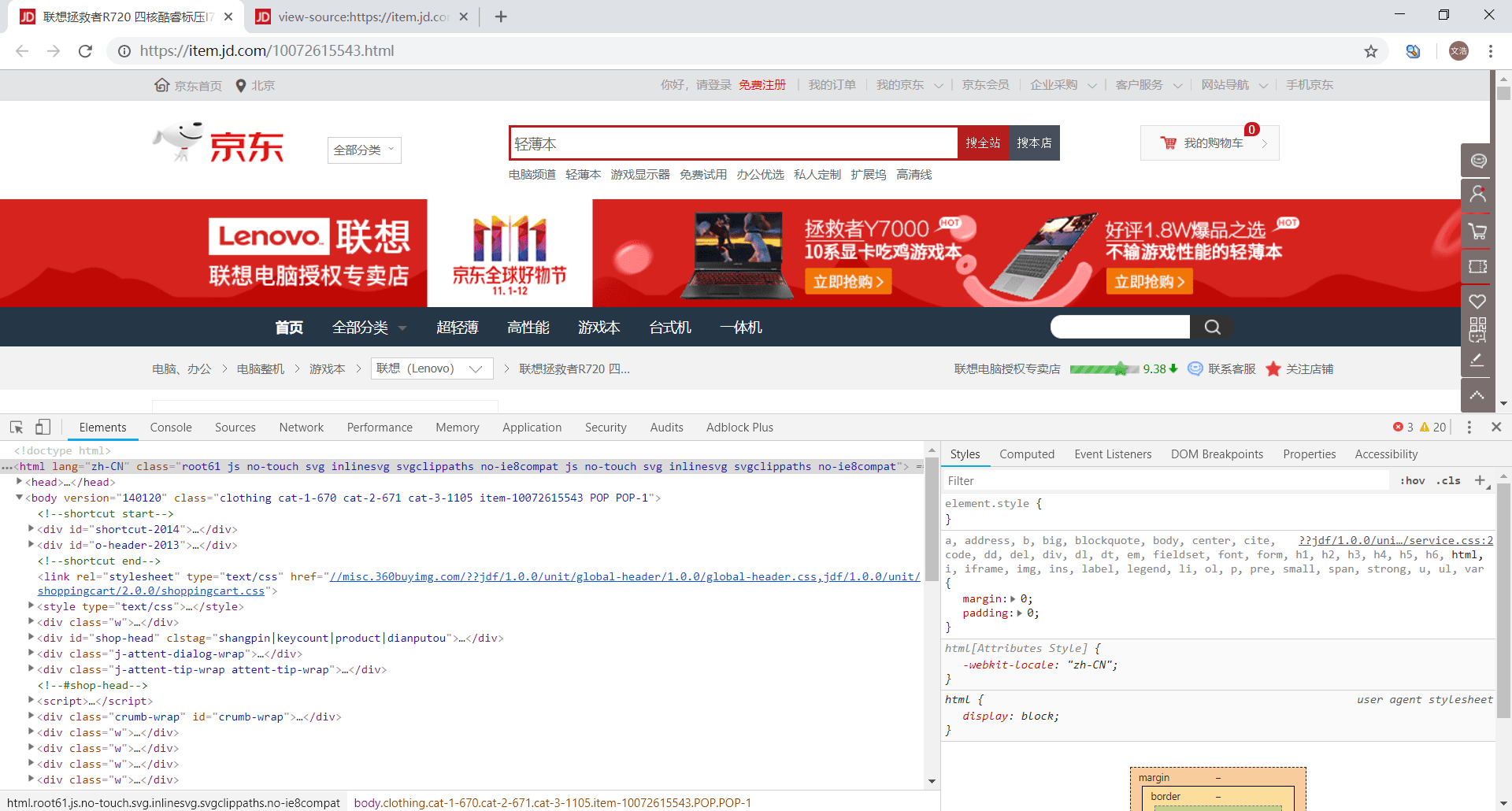
Task: Reload the page with the refresh icon
Action: [x=85, y=51]
